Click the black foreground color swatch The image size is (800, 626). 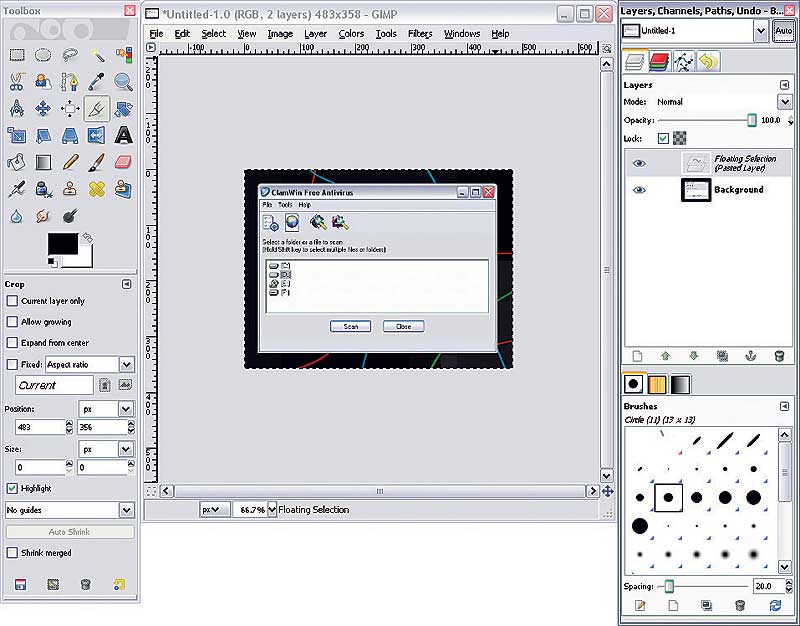click(x=63, y=244)
